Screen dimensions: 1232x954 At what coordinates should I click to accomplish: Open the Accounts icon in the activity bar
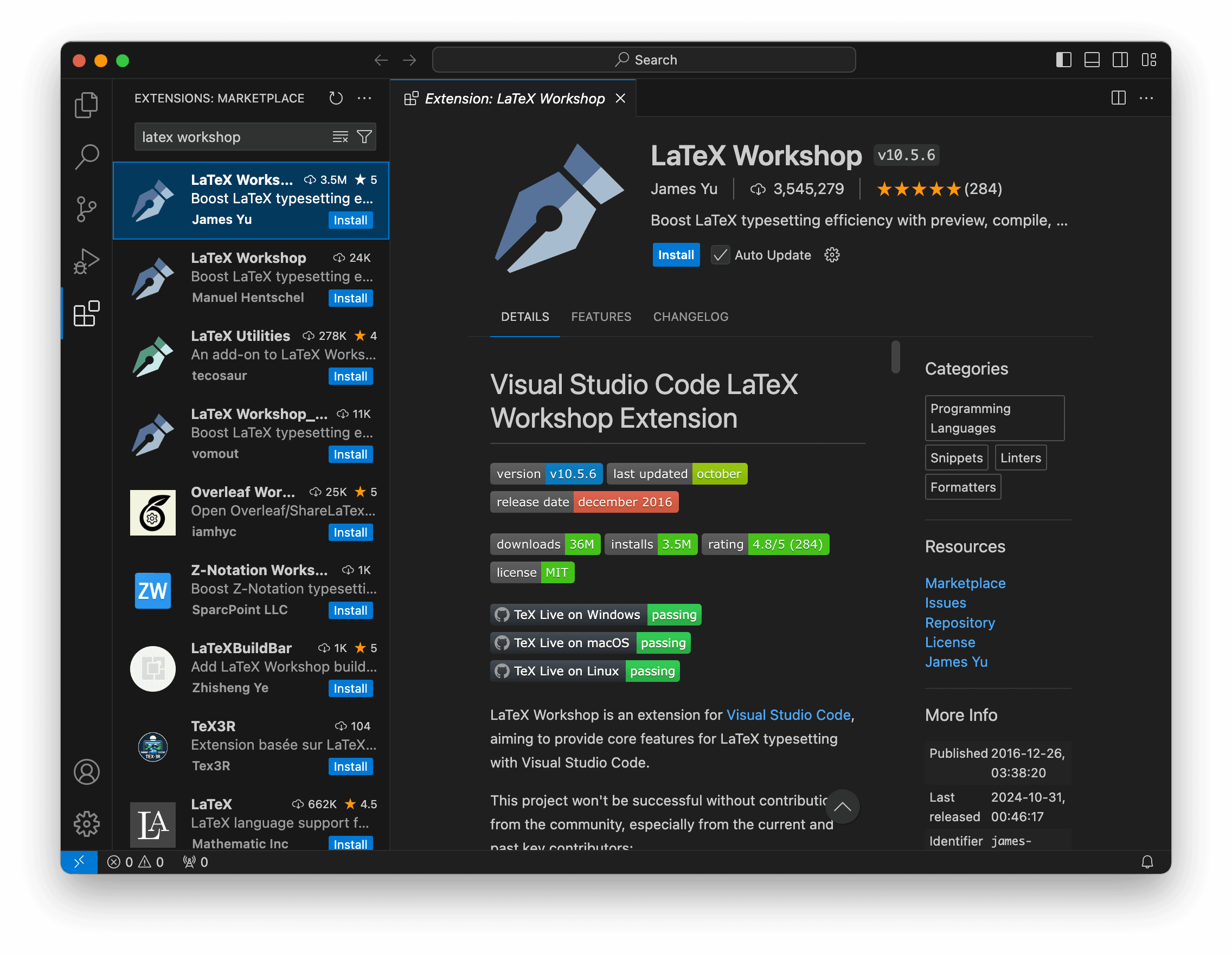(86, 772)
